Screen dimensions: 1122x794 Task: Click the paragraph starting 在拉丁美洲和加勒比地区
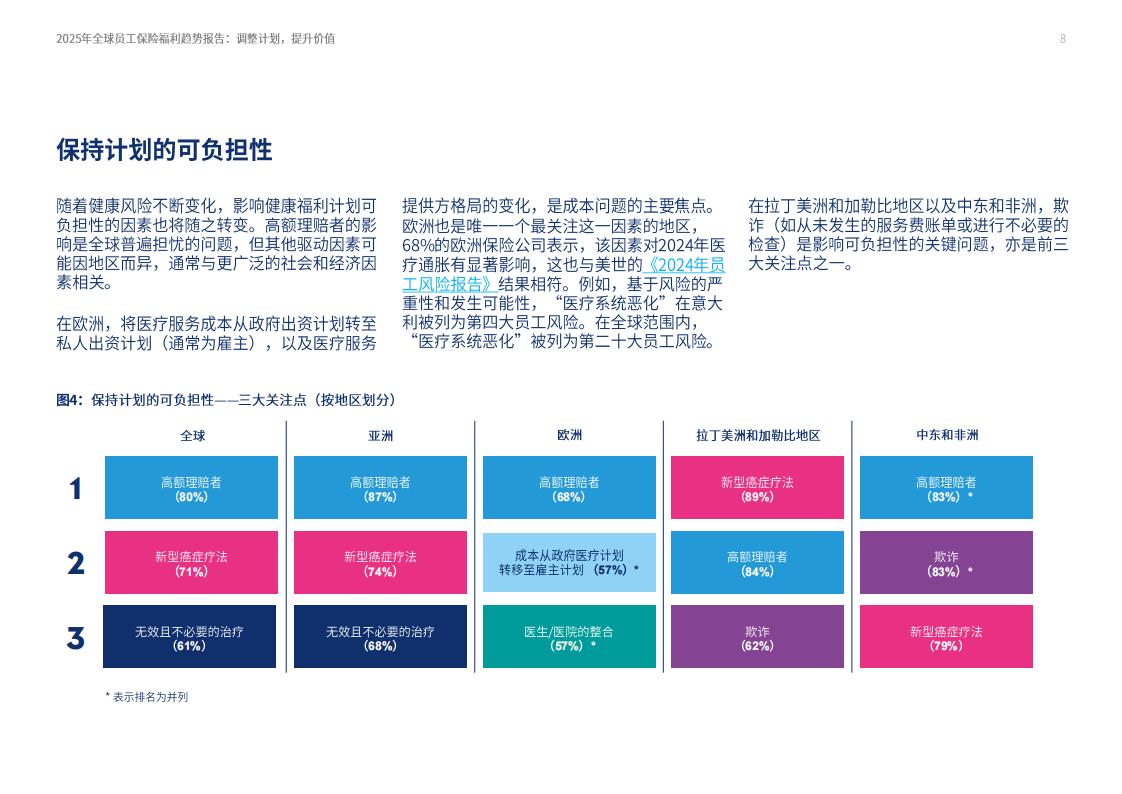coord(908,235)
